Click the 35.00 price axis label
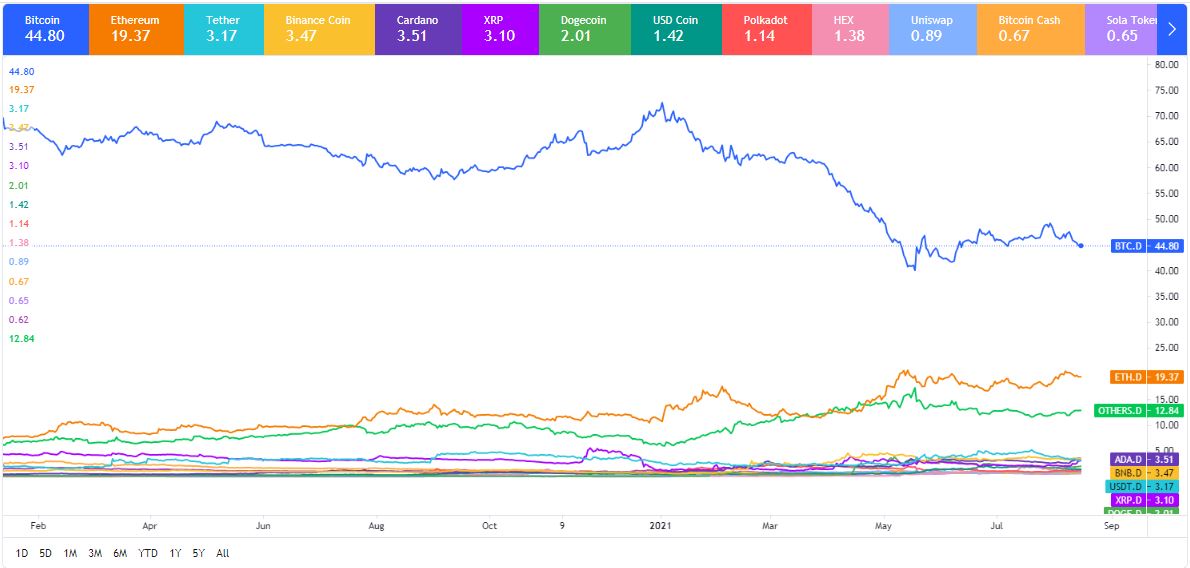1190x568 pixels. pos(1165,297)
